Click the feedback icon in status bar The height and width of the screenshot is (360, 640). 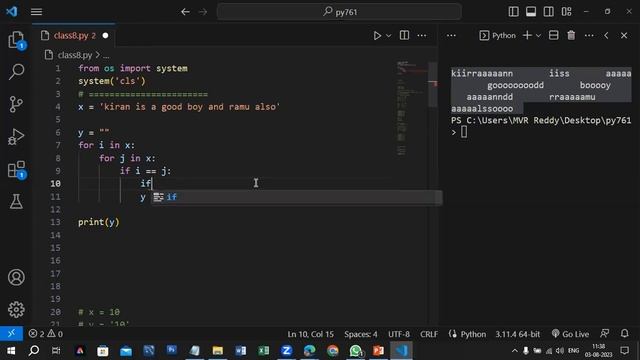tap(605, 333)
